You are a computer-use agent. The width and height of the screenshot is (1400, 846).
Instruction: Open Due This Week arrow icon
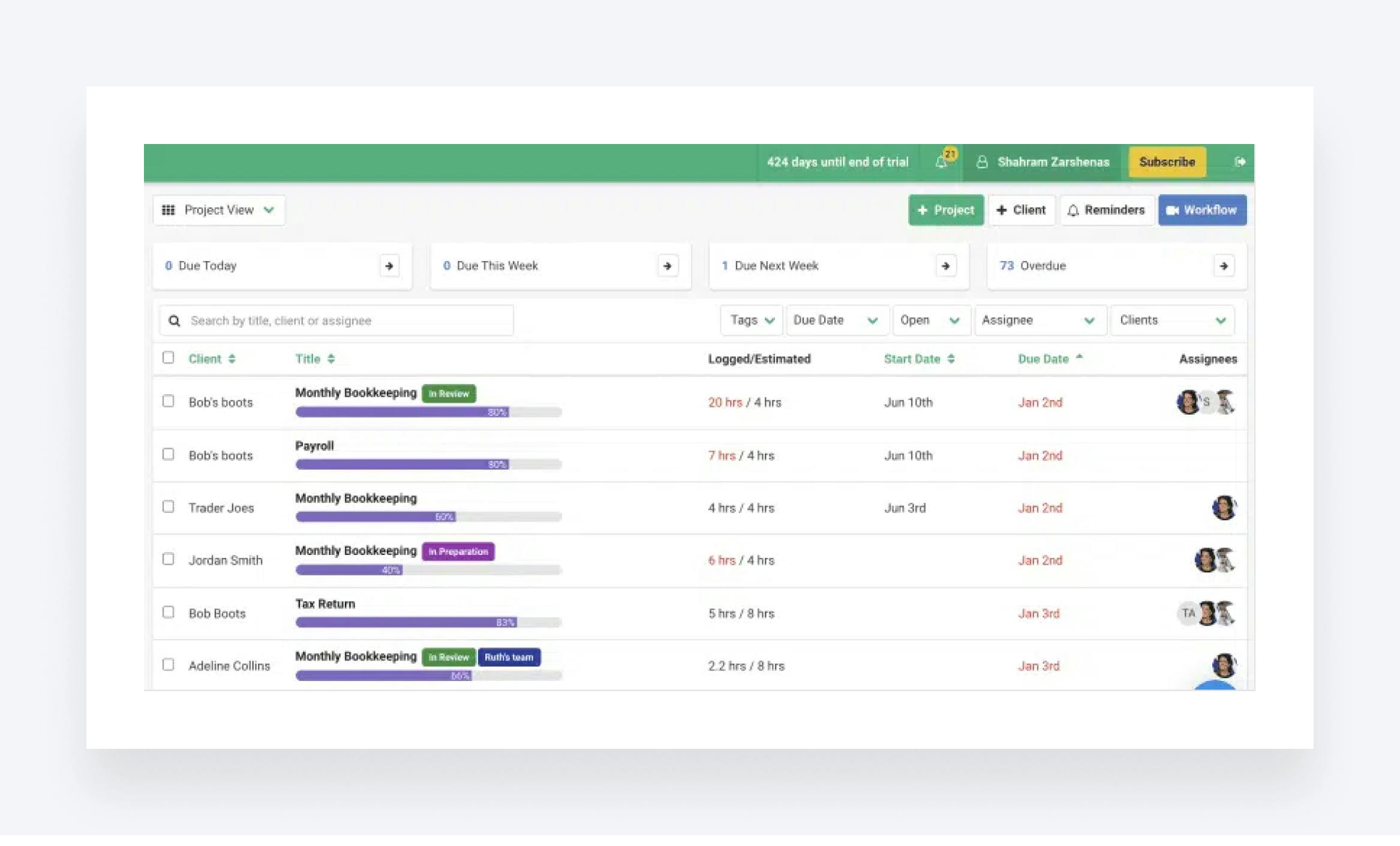[667, 266]
